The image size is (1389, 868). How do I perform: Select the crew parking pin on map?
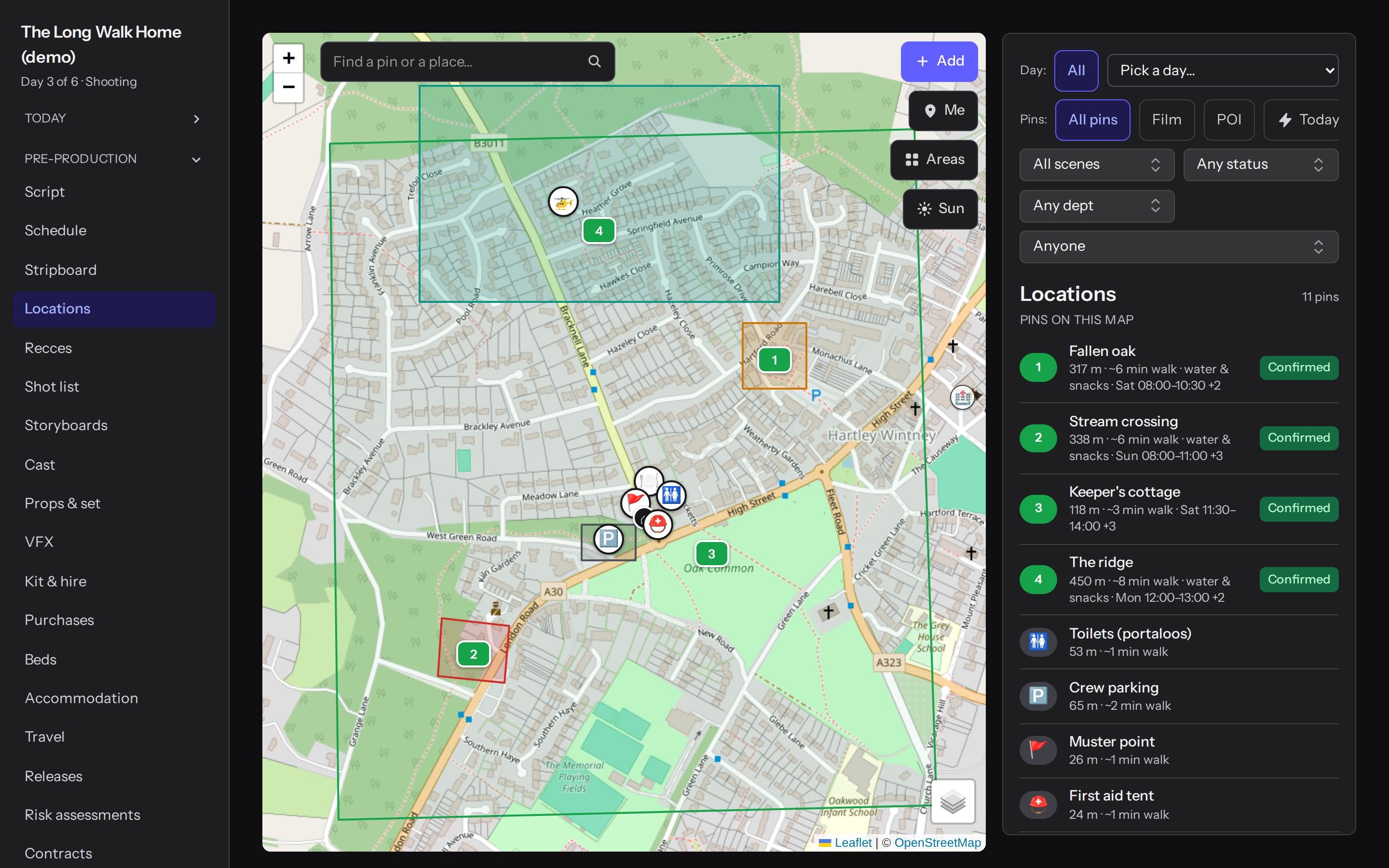pos(608,539)
